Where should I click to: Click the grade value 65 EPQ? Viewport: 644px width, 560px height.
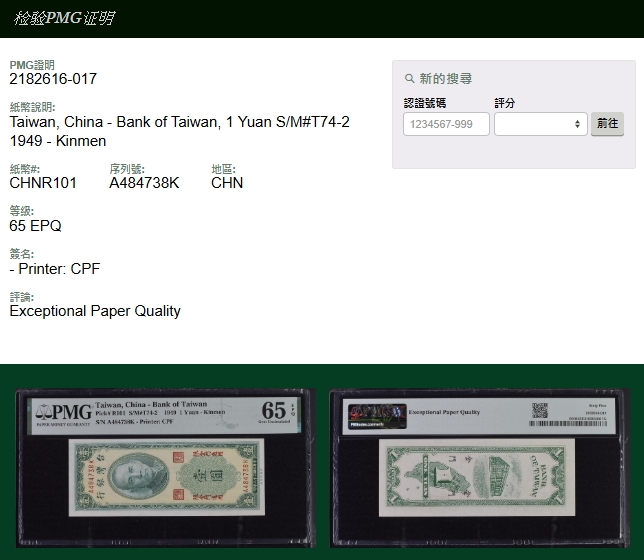[x=35, y=226]
